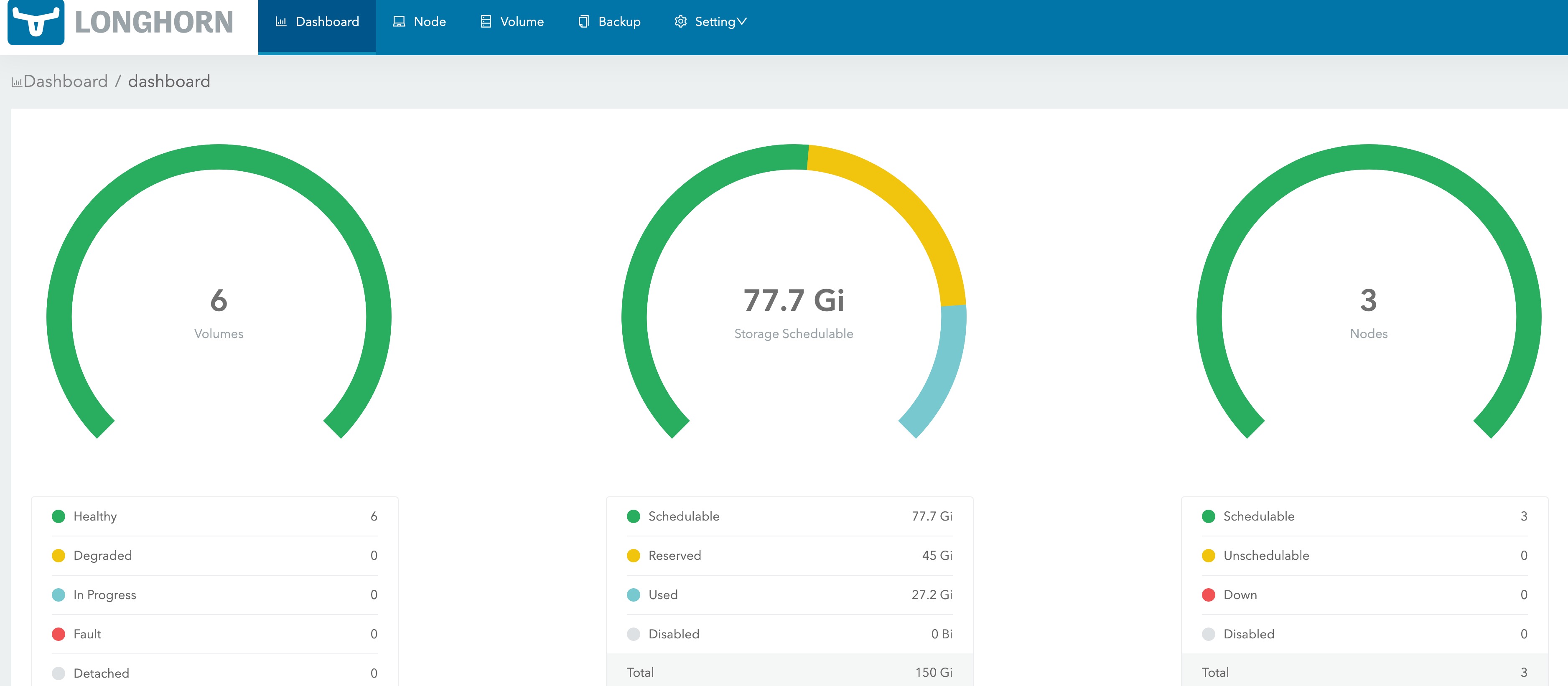Click the Longhorn bull logo icon
The width and height of the screenshot is (1568, 686).
tap(36, 22)
